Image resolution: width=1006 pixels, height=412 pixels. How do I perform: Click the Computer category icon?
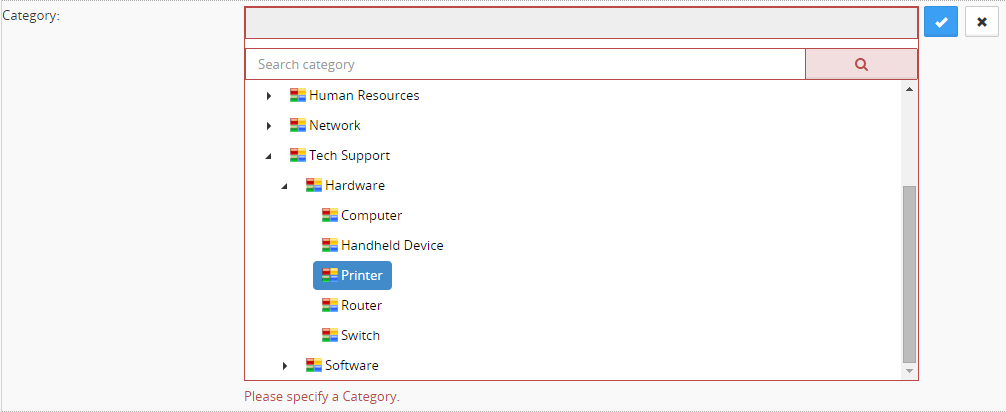pos(329,216)
